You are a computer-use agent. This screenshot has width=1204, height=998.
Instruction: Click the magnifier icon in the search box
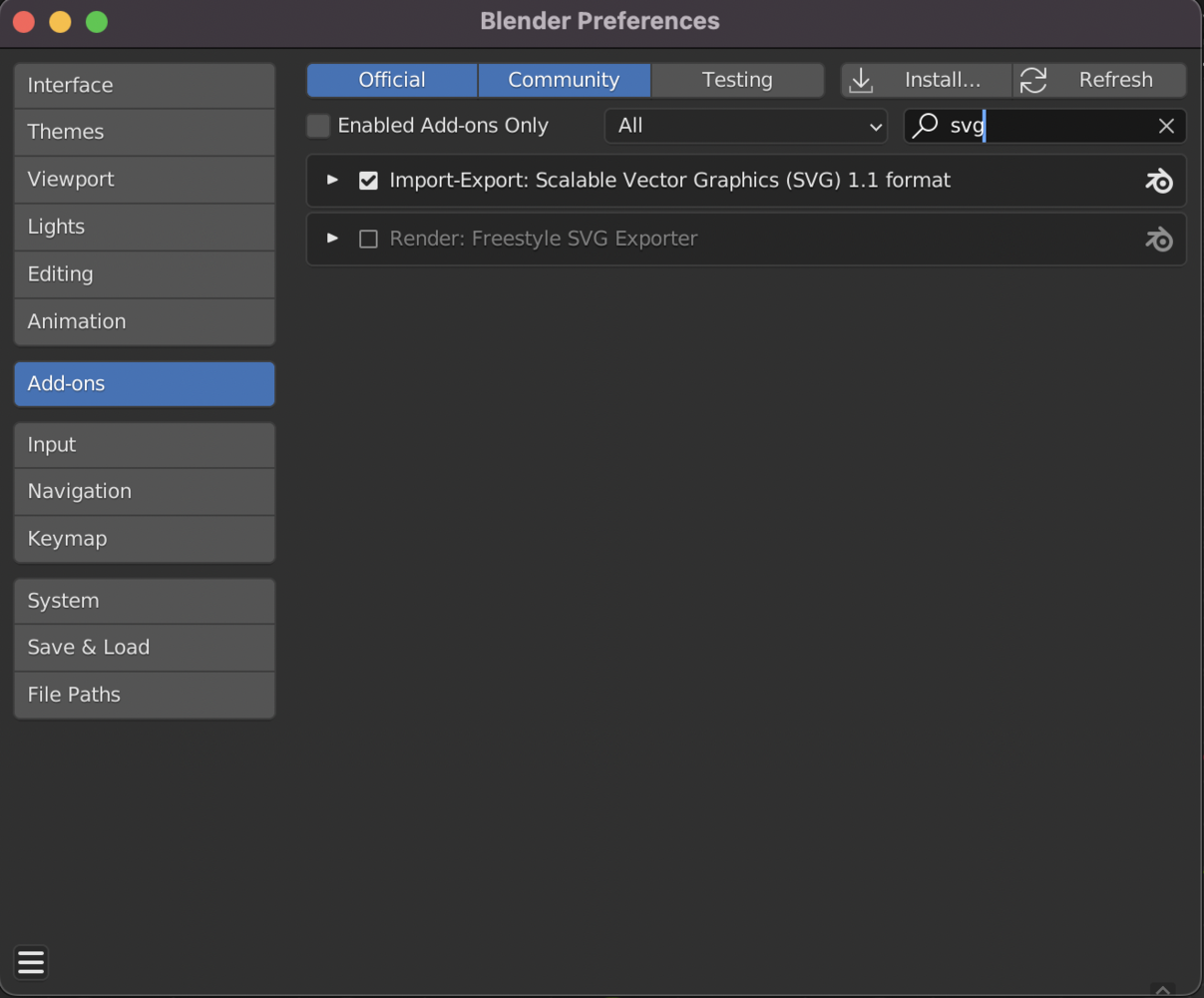[x=925, y=126]
